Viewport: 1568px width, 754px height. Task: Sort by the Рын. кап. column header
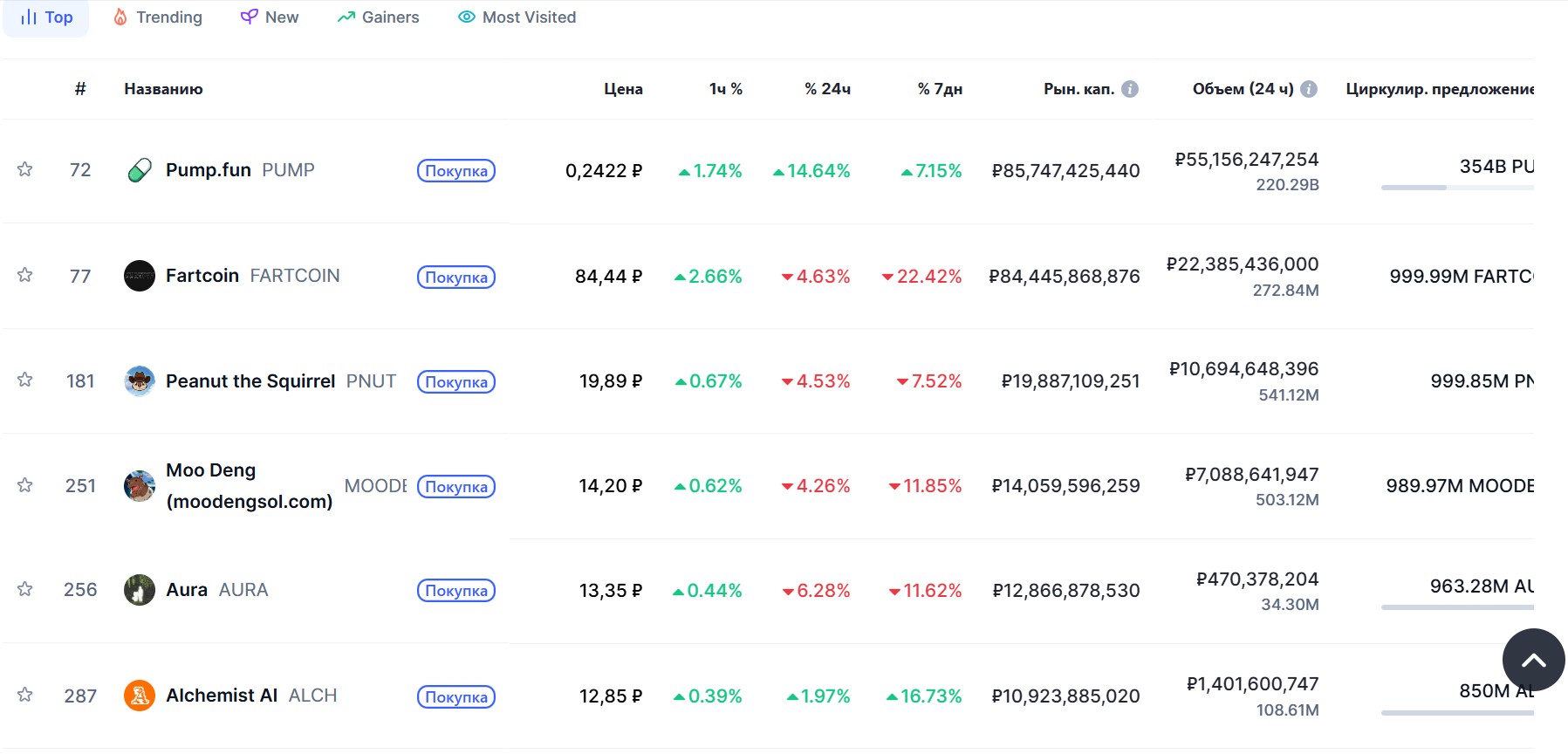click(x=1078, y=89)
